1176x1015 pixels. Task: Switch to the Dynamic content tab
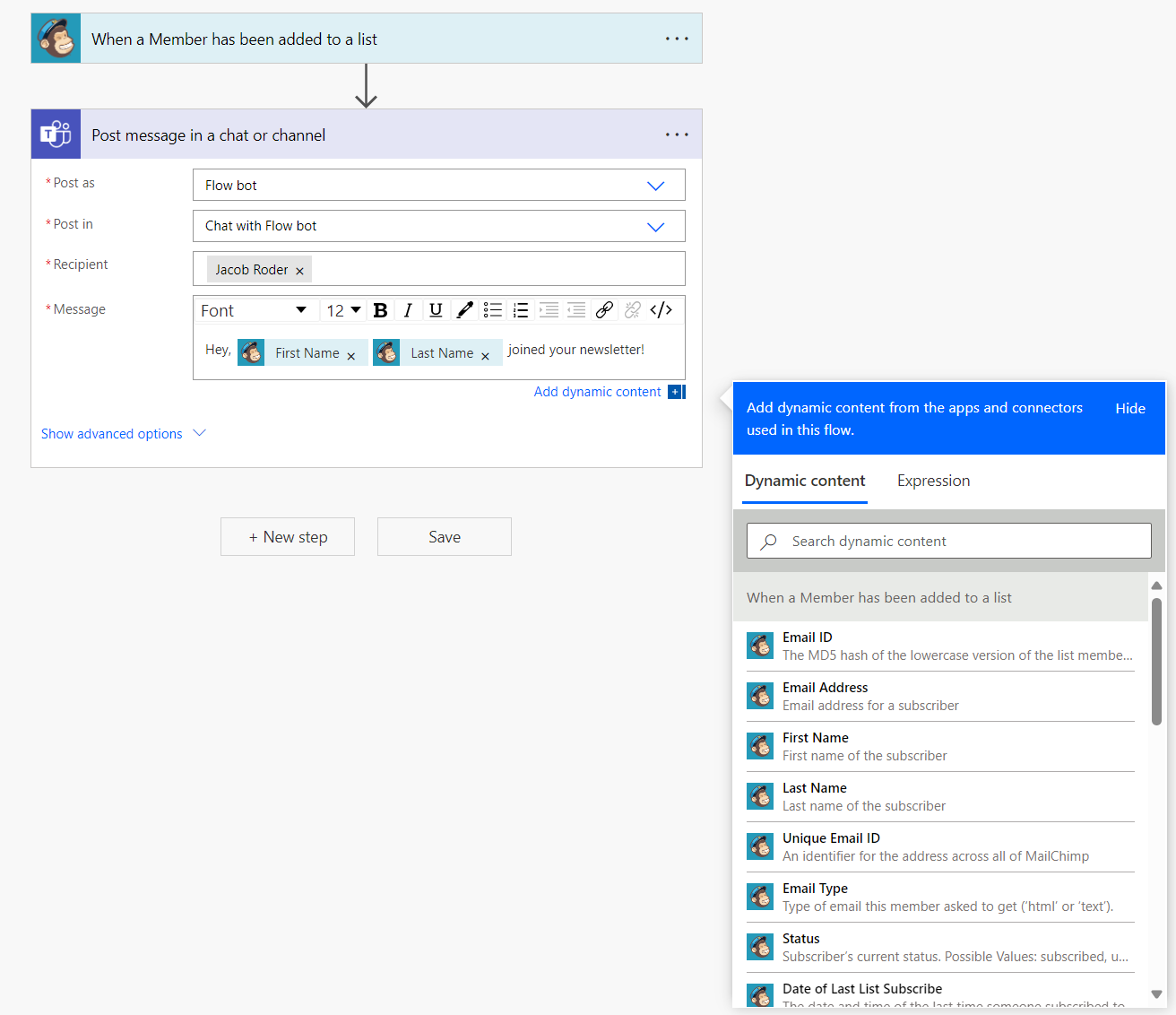click(x=805, y=481)
